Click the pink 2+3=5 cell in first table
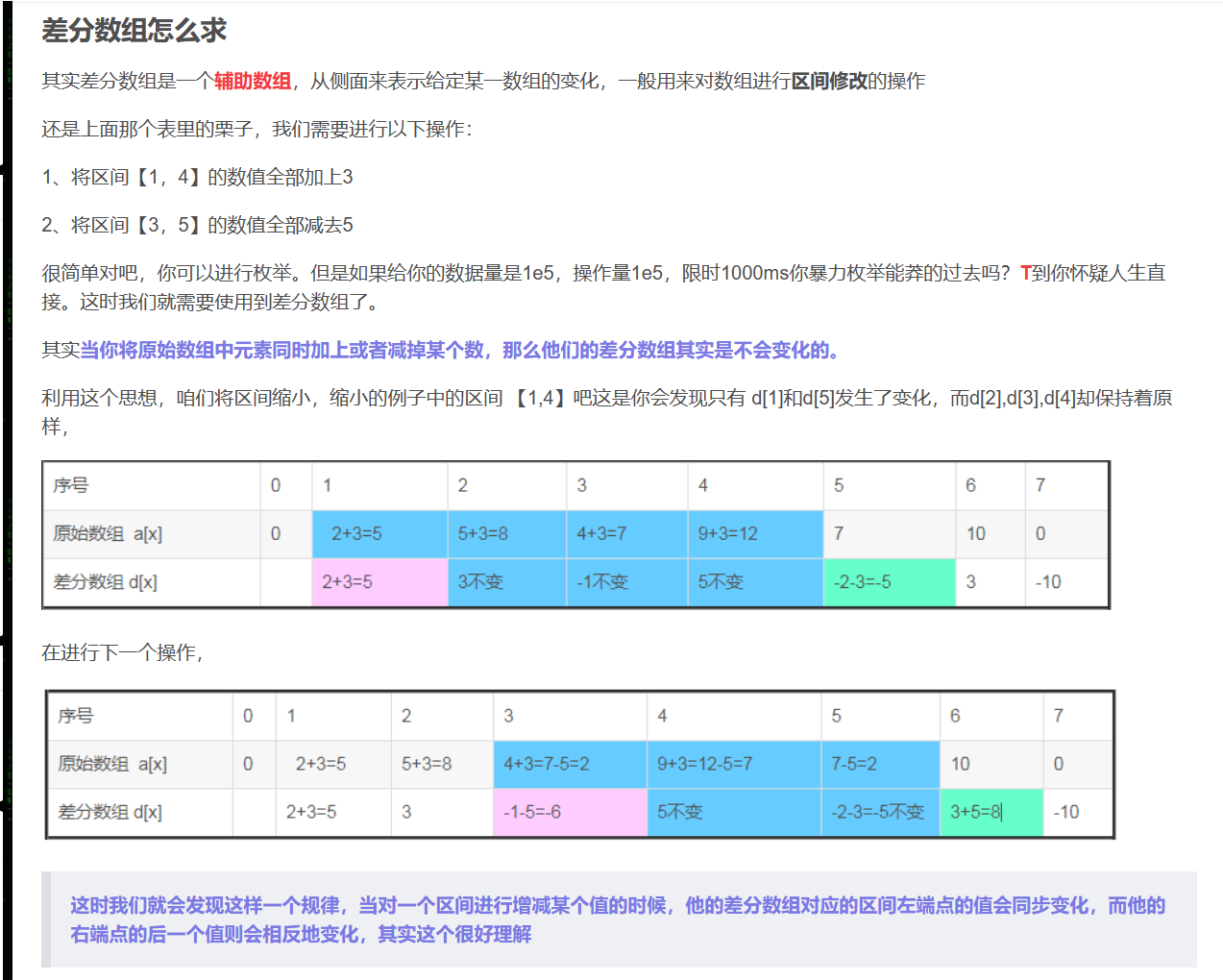The width and height of the screenshot is (1223, 980). pos(347,582)
